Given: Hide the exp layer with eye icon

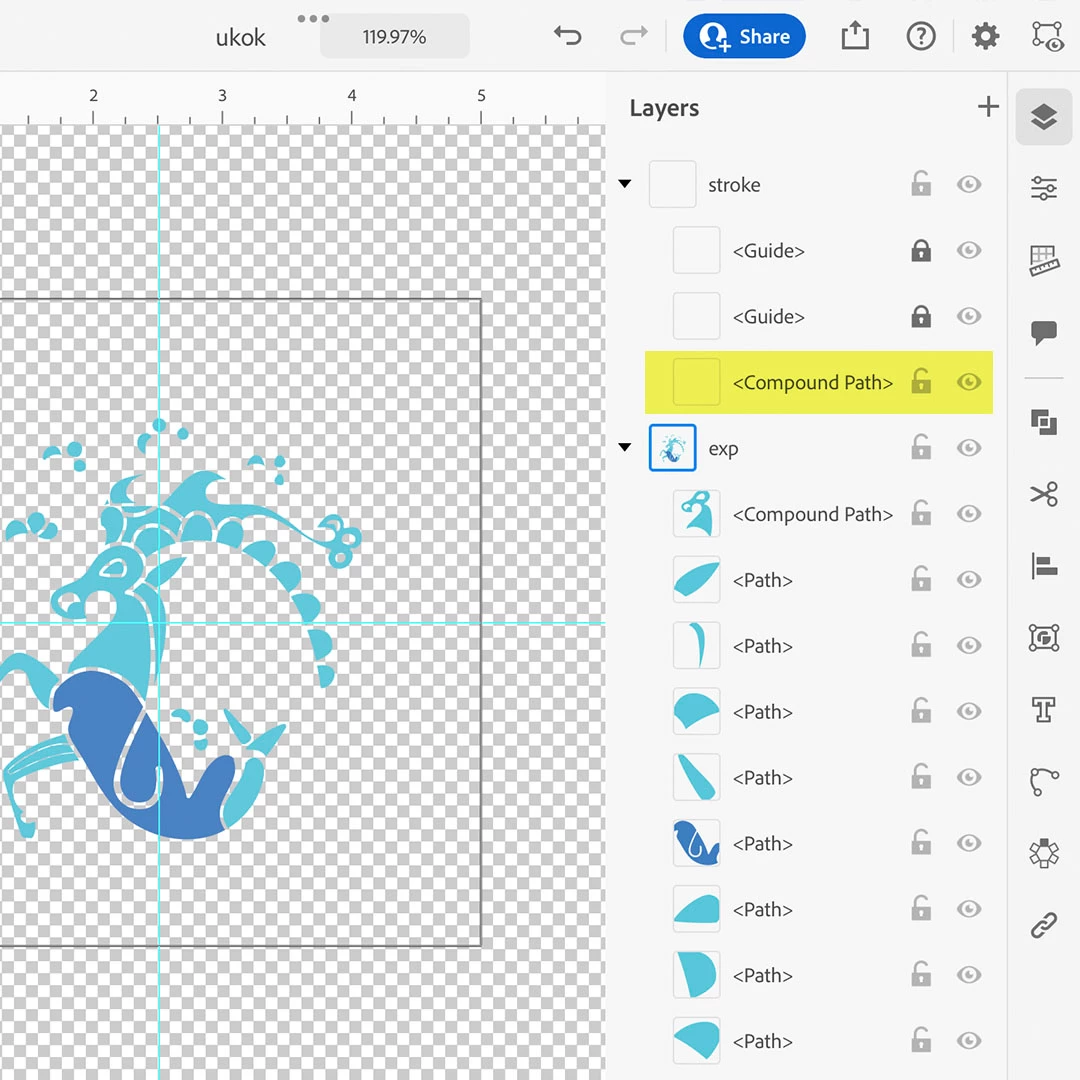Looking at the screenshot, I should click(x=968, y=448).
